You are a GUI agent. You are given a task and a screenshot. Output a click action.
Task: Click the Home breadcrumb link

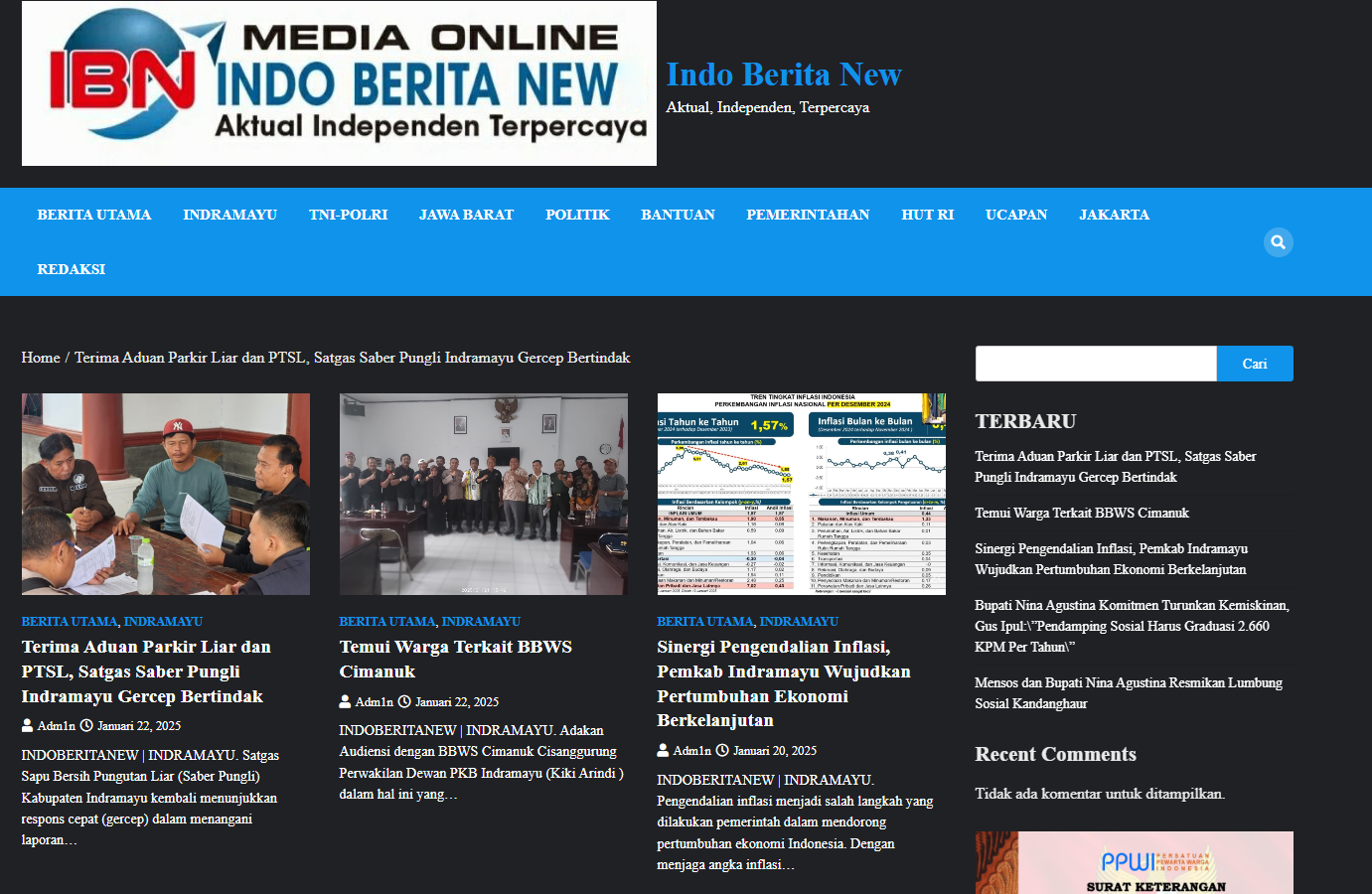point(41,358)
